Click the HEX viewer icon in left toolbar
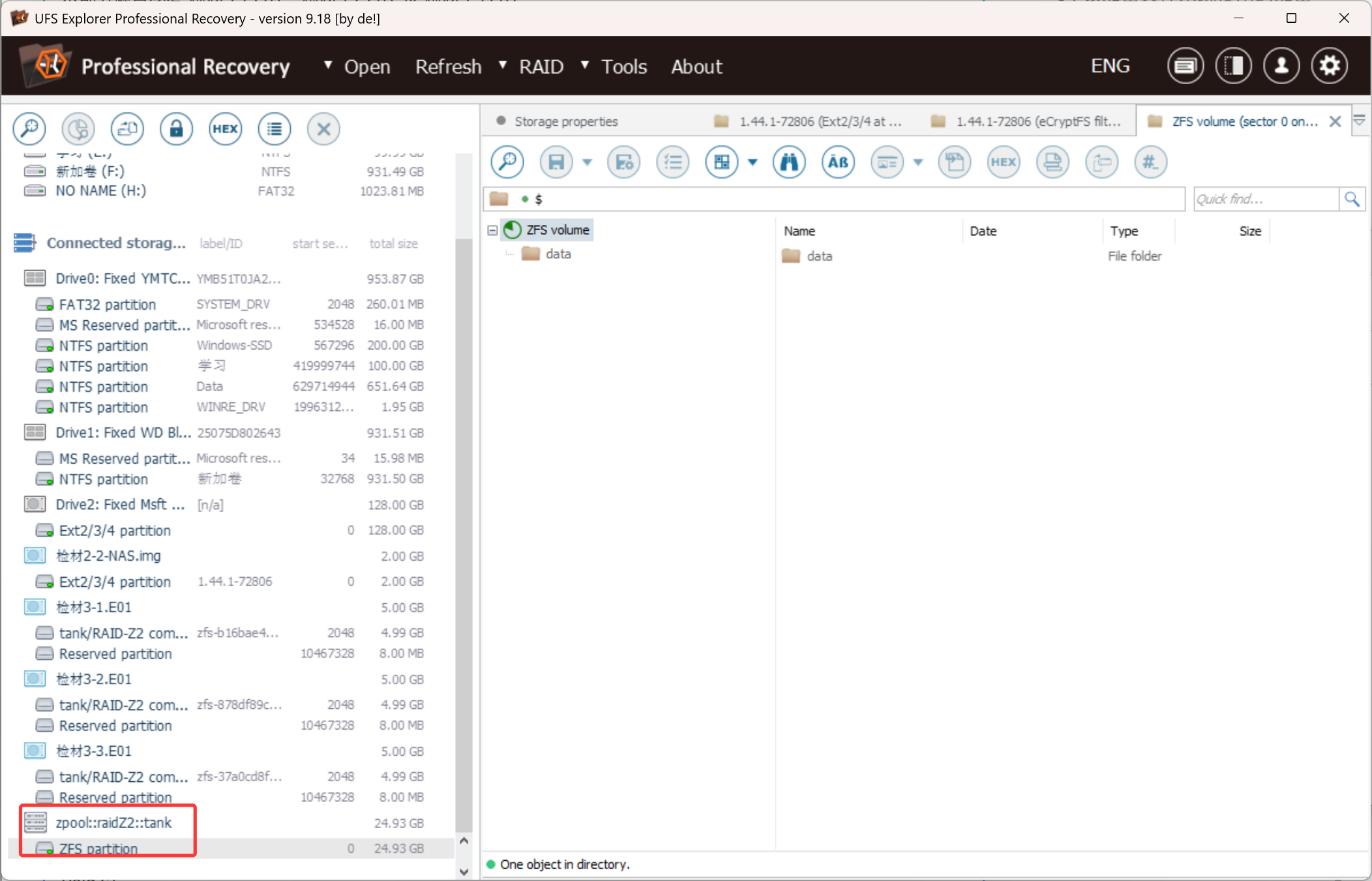Screen dimensions: 1372x881 click(225, 128)
